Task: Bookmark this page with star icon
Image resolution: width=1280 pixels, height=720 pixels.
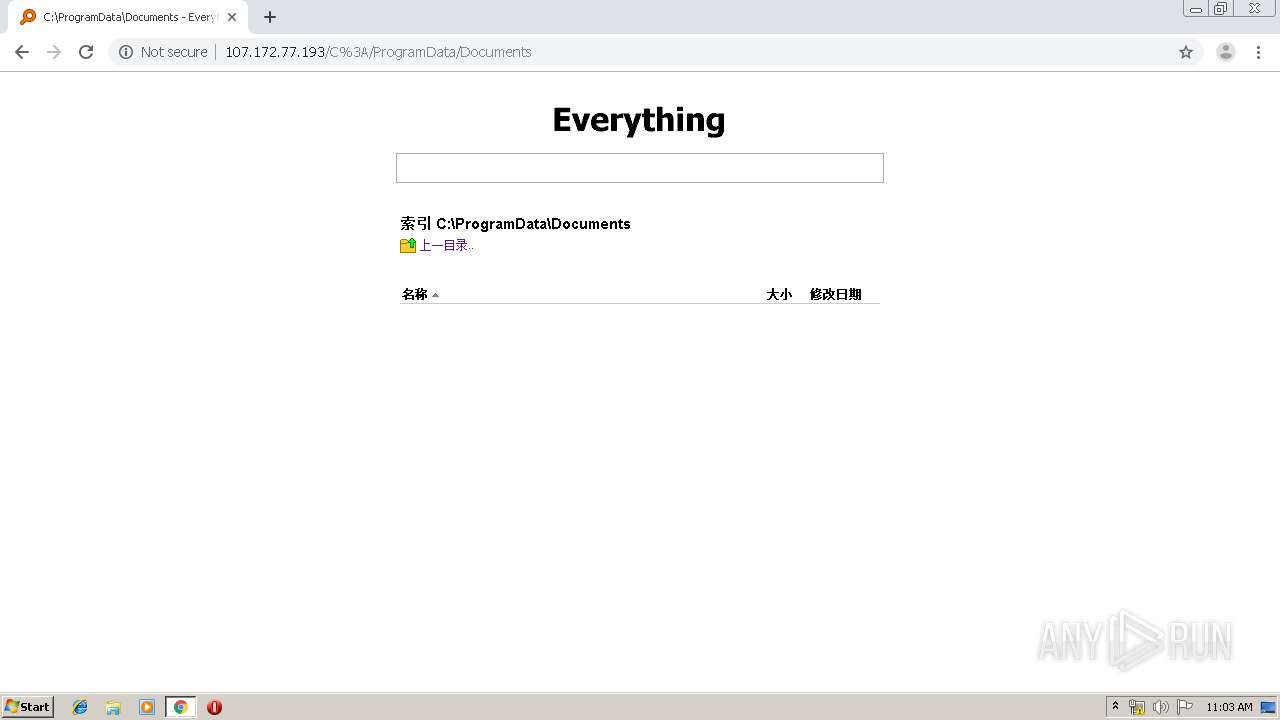Action: (x=1186, y=52)
